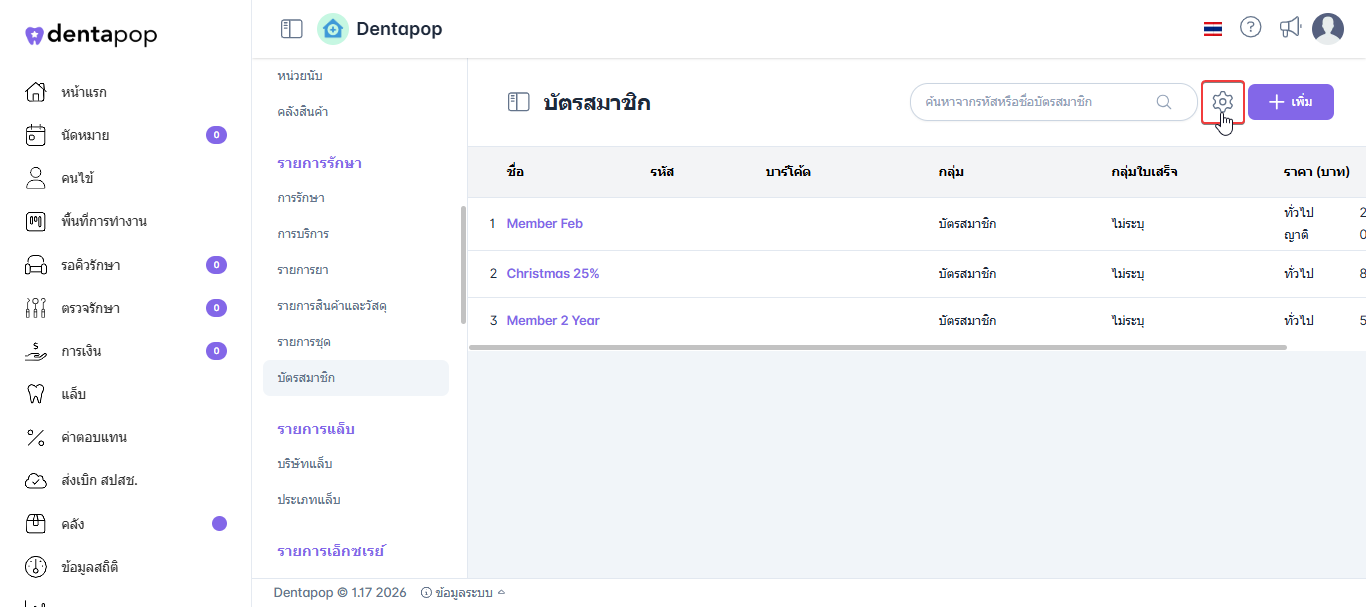Toggle sidebar panel icon beside Dentapop logo
Screen dimensions: 1366x607
point(291,29)
